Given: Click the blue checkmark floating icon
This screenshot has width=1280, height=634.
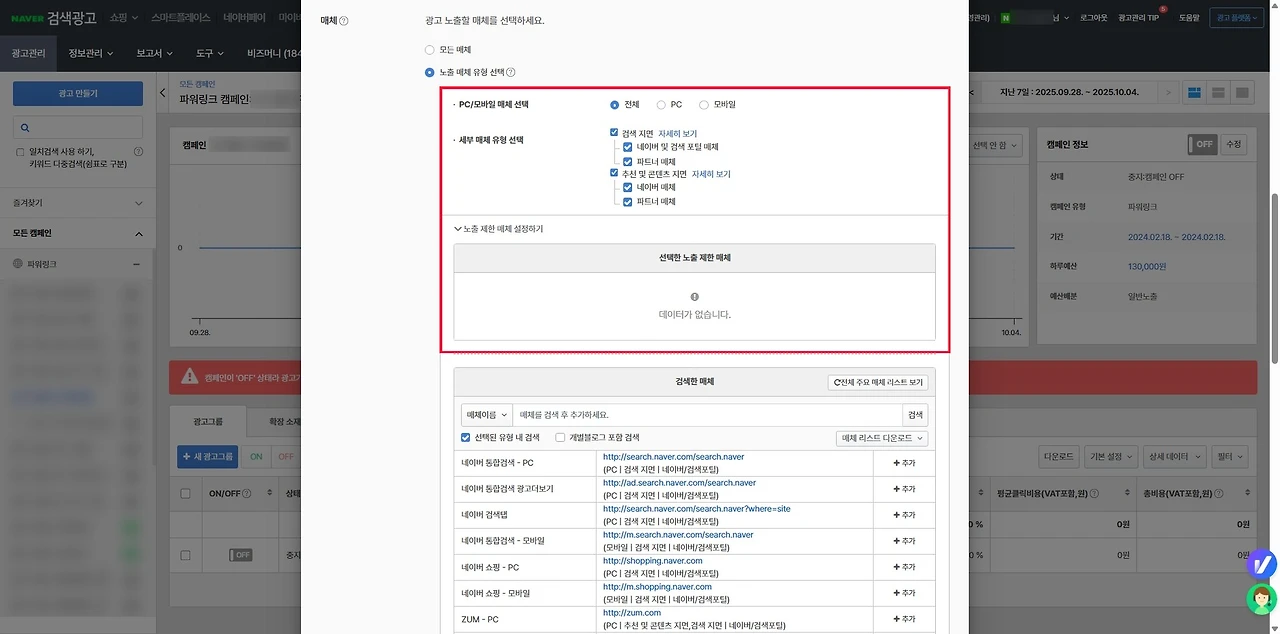Looking at the screenshot, I should 1262,564.
